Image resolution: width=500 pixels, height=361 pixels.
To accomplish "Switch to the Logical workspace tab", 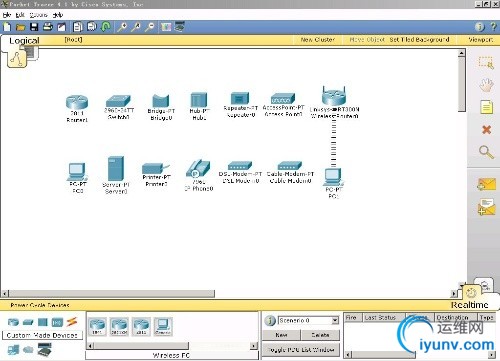I will (x=24, y=41).
